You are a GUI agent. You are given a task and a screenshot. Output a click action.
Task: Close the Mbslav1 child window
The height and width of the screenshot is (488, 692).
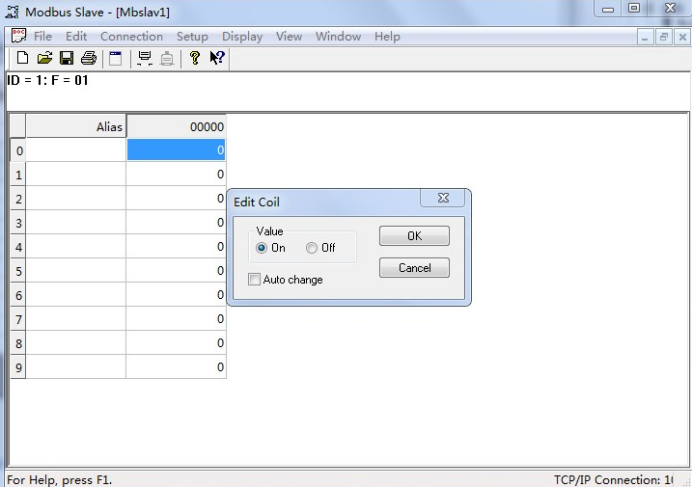[682, 38]
